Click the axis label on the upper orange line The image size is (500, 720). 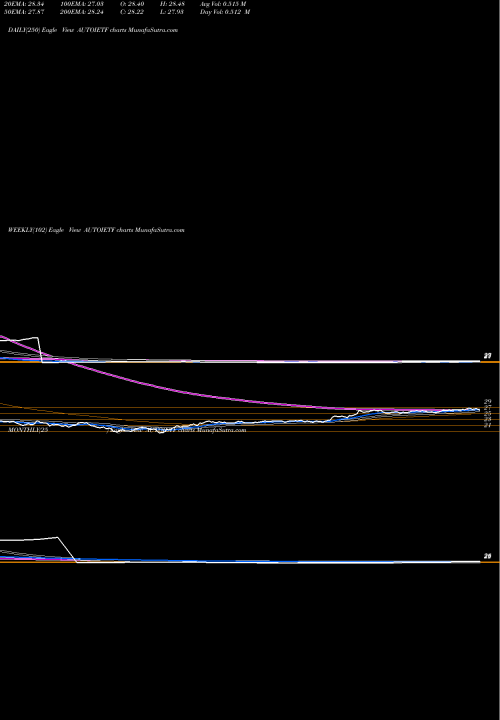pyautogui.click(x=488, y=356)
